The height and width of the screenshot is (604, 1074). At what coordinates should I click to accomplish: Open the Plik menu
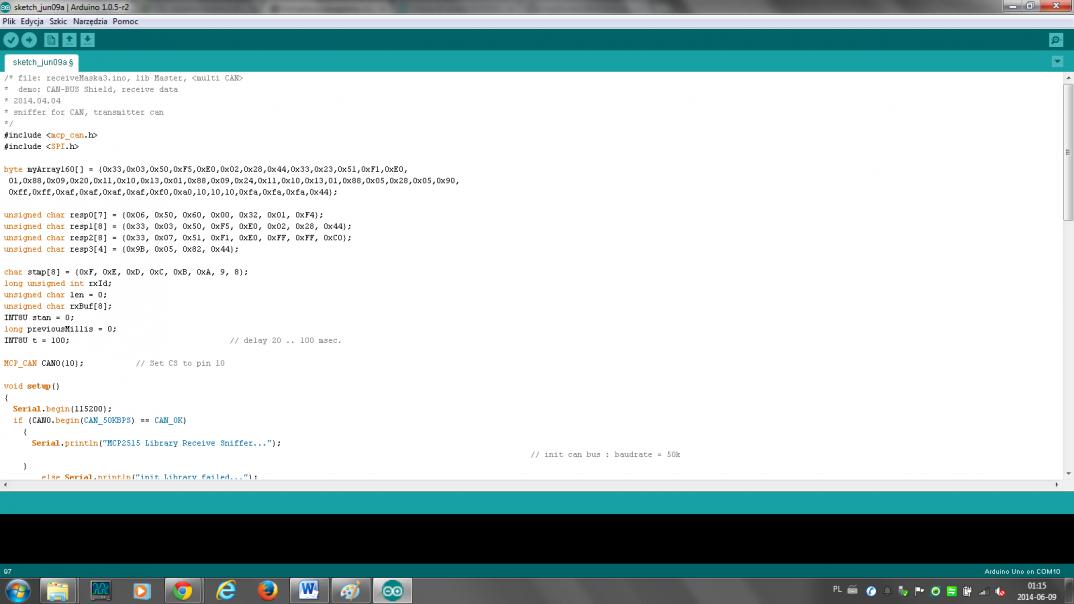pyautogui.click(x=9, y=21)
